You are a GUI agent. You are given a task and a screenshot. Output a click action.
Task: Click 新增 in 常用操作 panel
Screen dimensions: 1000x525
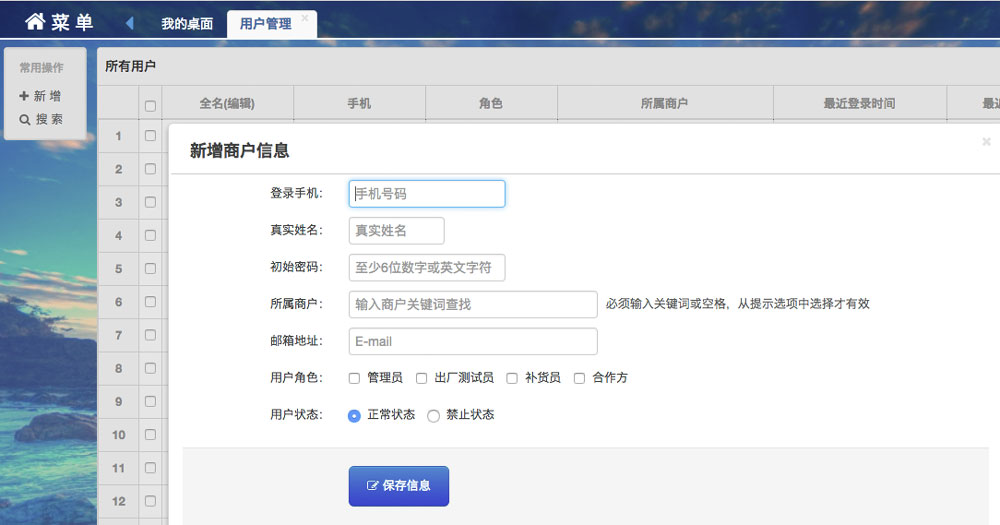(40, 96)
